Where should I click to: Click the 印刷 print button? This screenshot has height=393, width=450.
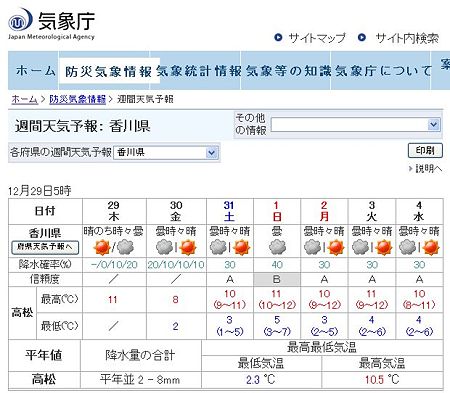point(425,150)
